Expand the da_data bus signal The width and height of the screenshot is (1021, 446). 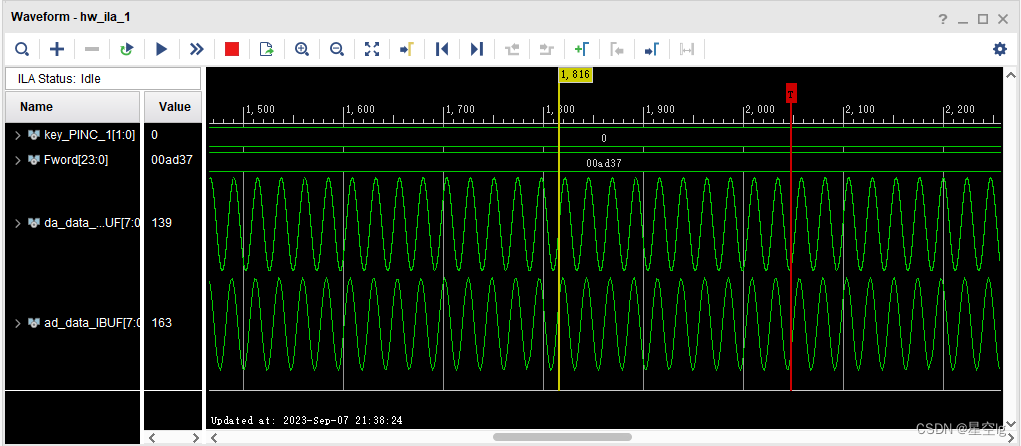[18, 223]
